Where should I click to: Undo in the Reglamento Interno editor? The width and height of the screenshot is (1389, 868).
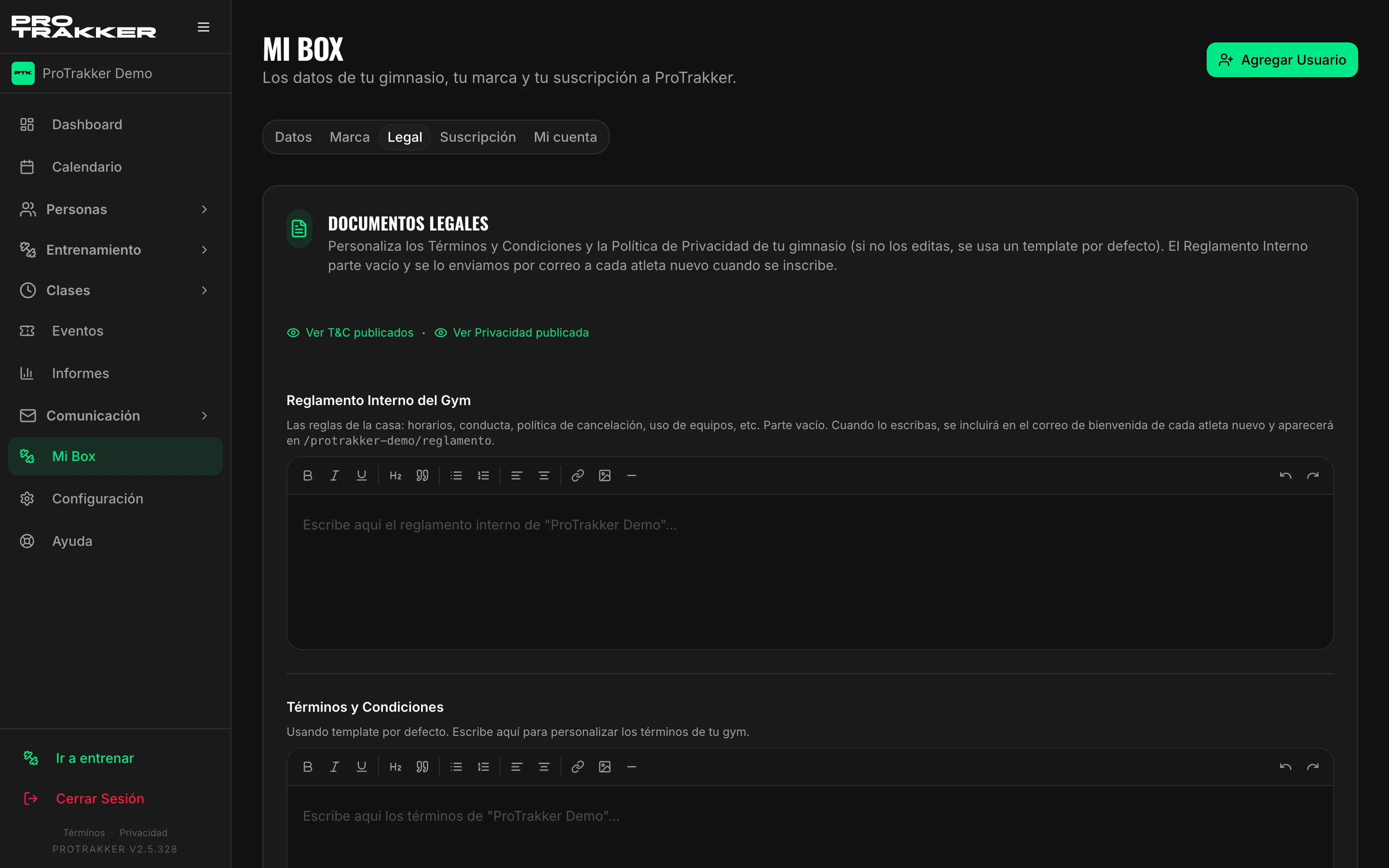[1286, 475]
